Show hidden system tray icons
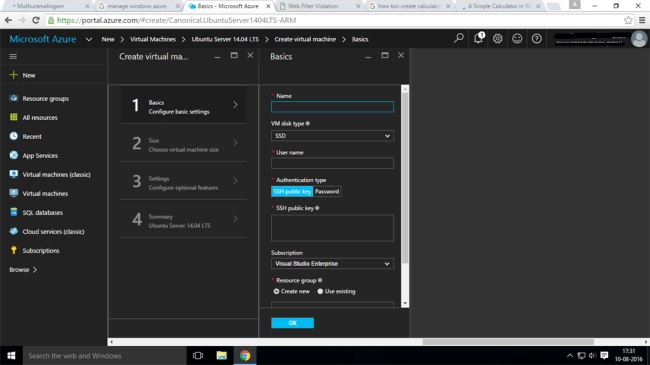The image size is (650, 365). [570, 355]
